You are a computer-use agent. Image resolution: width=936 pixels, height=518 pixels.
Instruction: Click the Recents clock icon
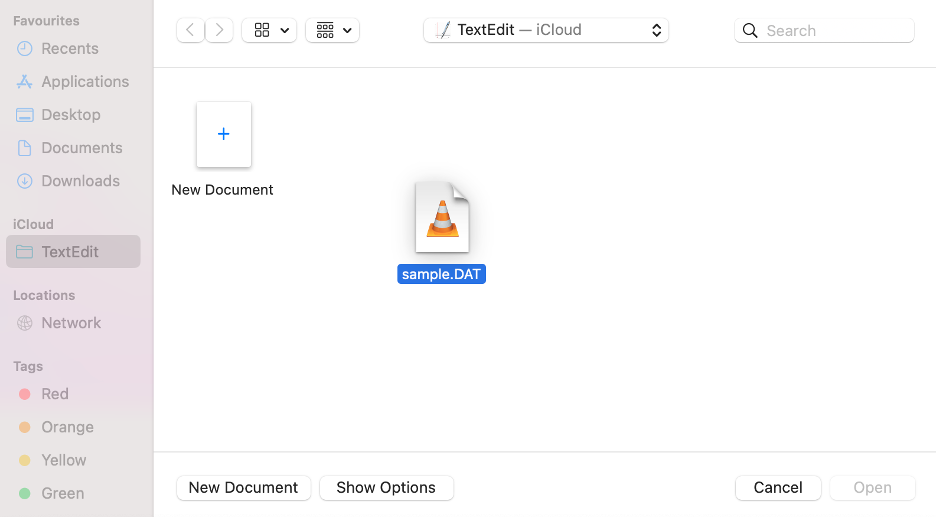[x=24, y=48]
